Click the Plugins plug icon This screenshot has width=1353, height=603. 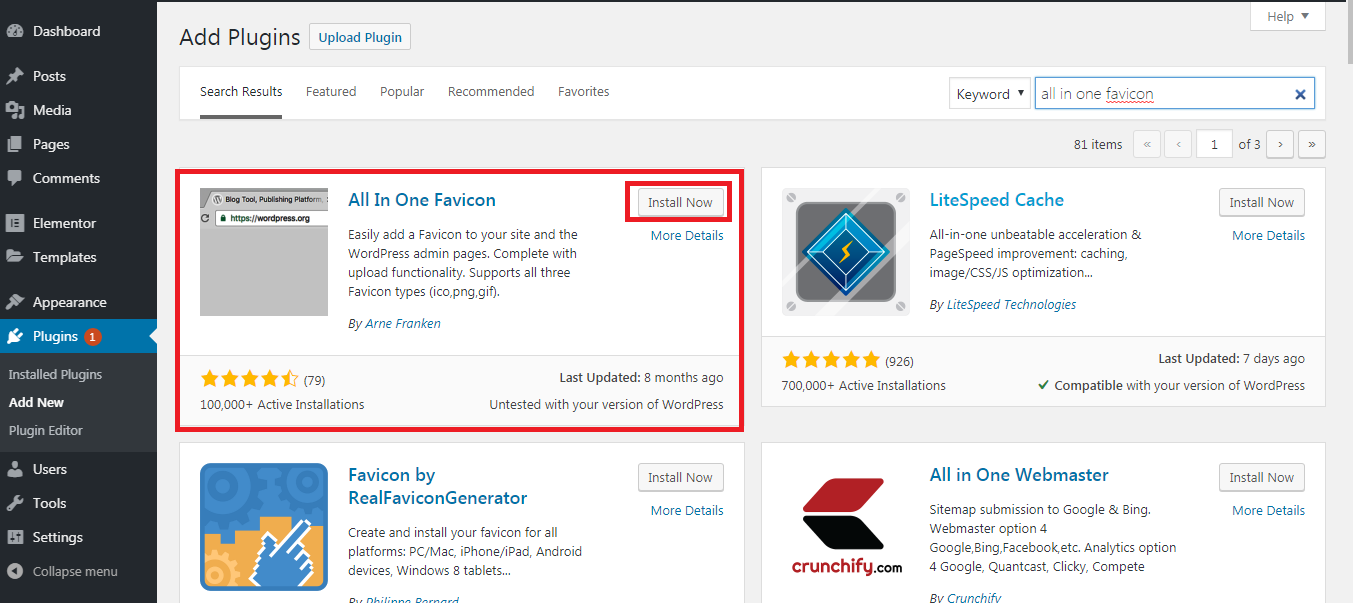(x=15, y=336)
